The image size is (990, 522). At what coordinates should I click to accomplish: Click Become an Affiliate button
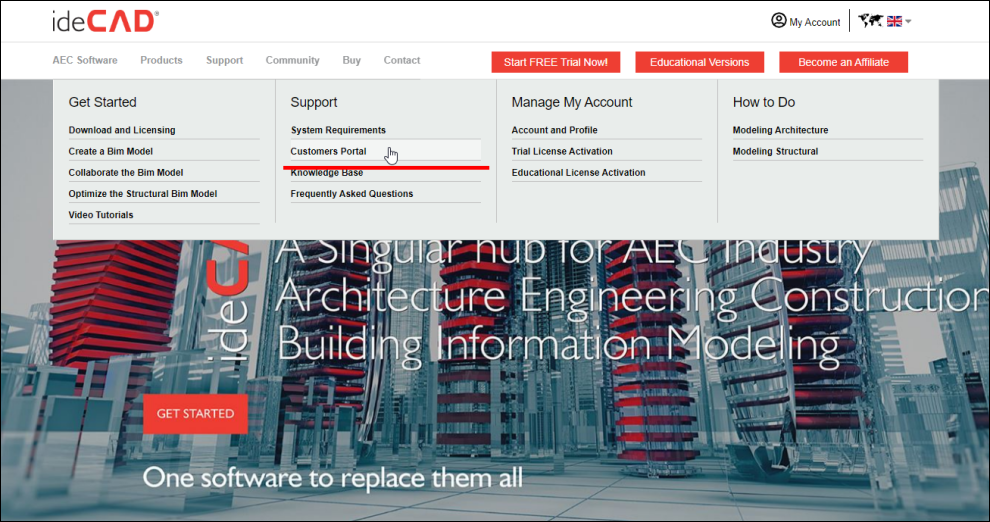844,62
